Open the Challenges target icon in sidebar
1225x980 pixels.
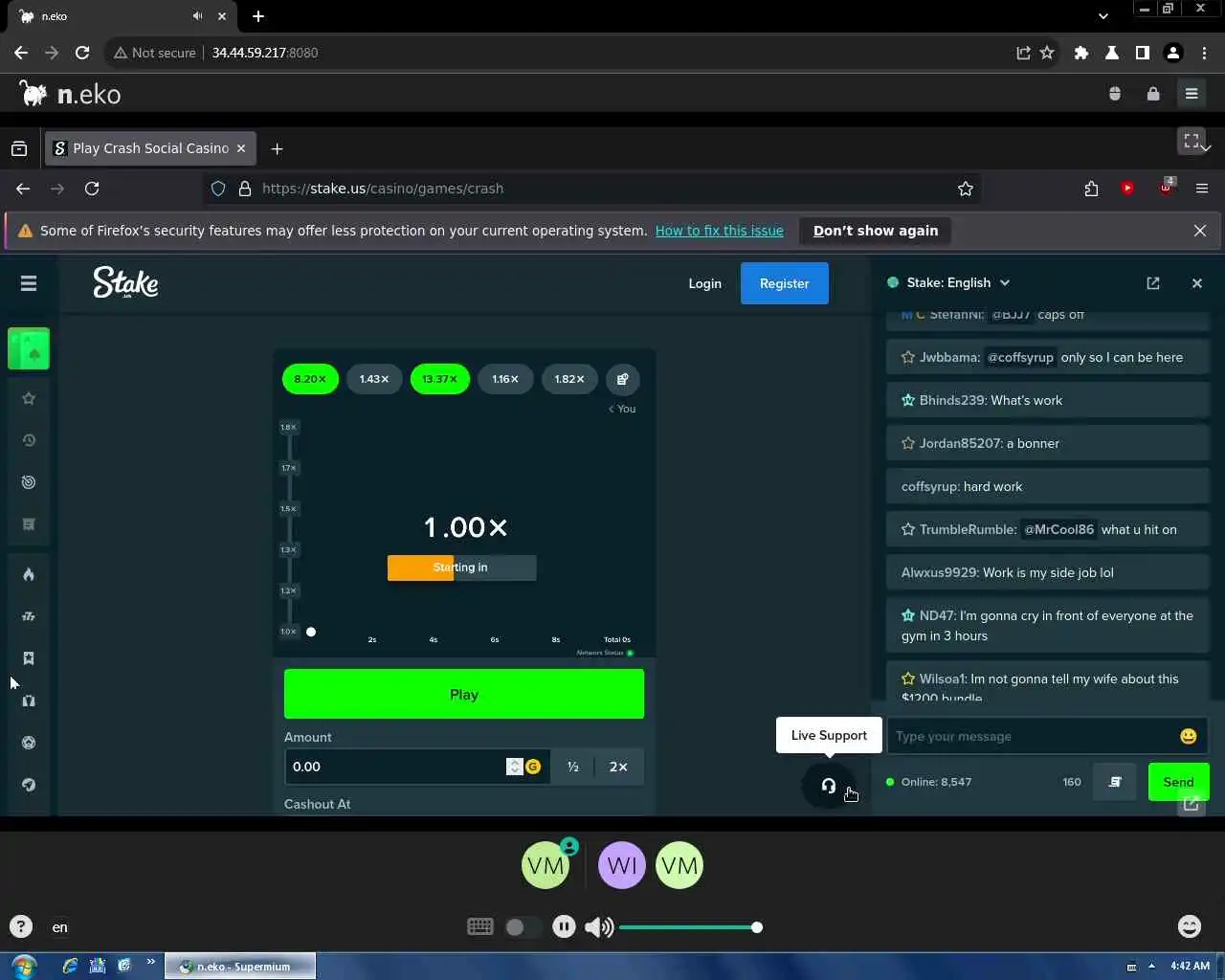29,482
